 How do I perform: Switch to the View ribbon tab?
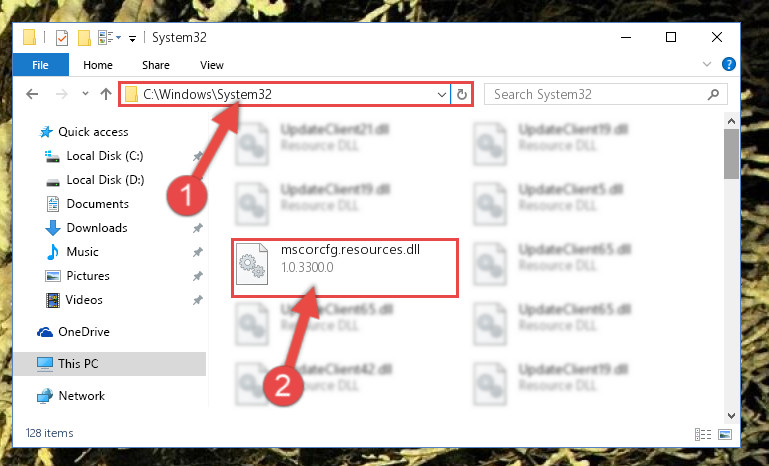(212, 65)
